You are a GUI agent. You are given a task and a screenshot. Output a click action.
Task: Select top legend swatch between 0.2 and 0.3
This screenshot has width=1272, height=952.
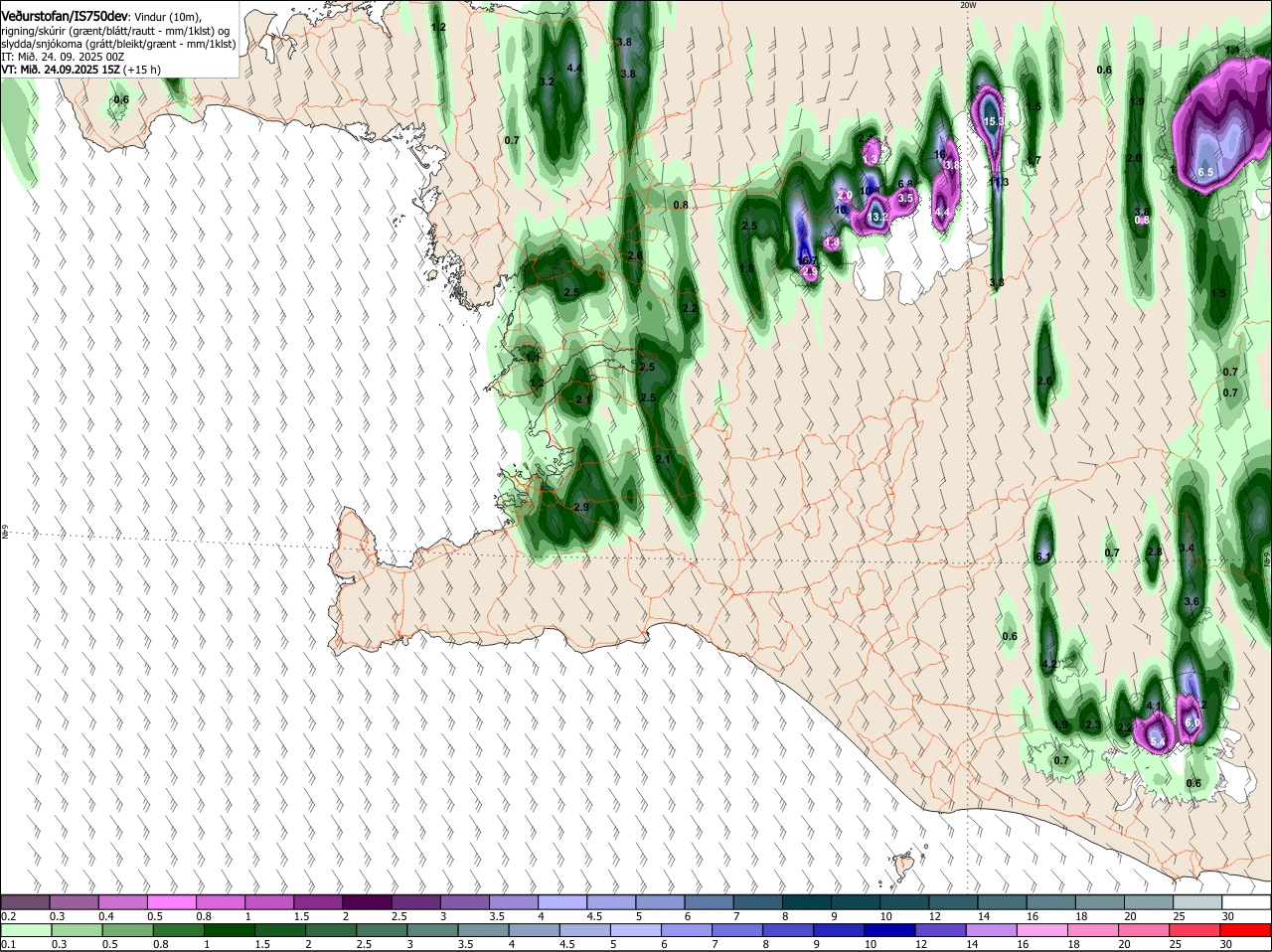[25, 901]
